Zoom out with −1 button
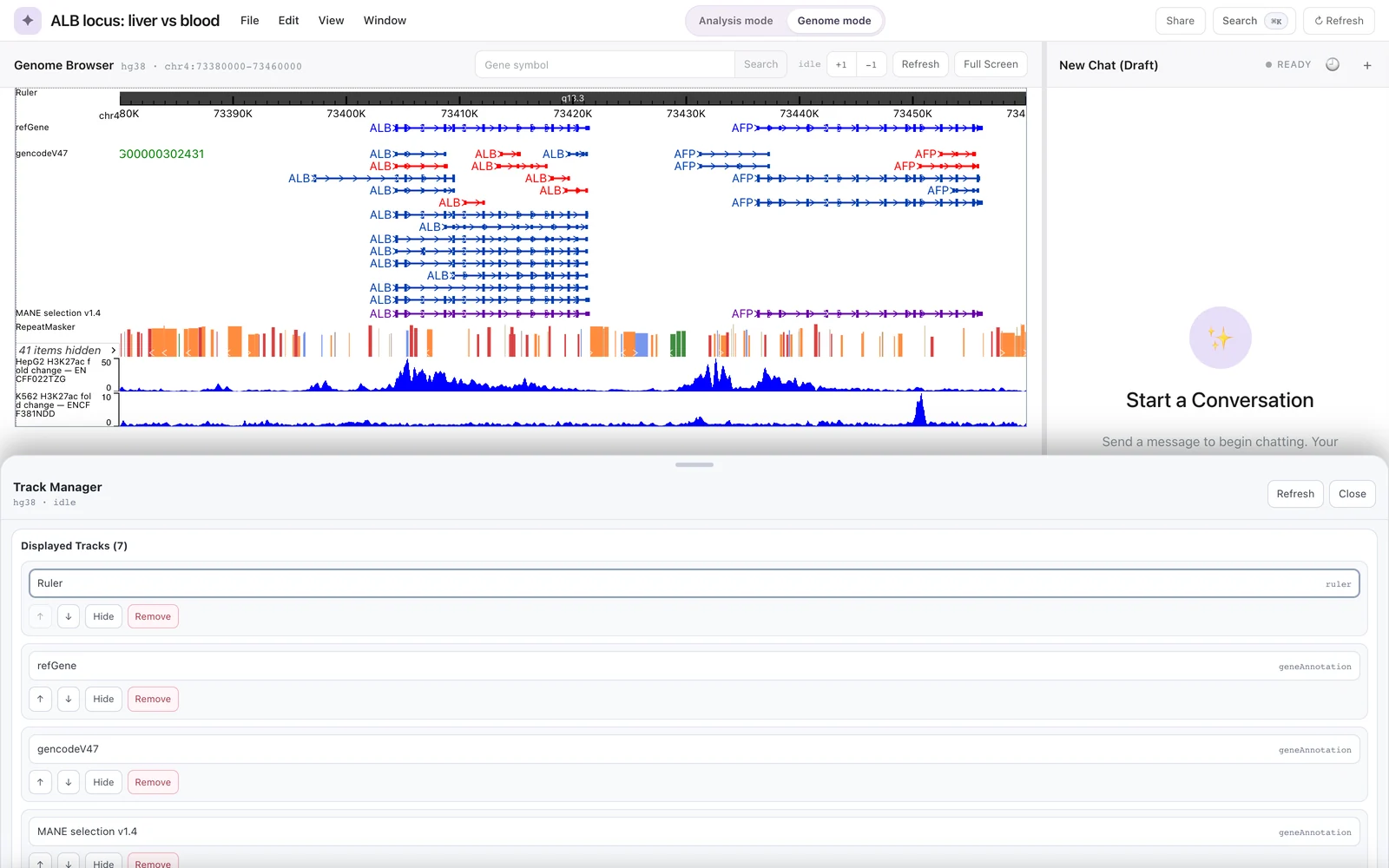This screenshot has width=1389, height=868. (x=871, y=64)
